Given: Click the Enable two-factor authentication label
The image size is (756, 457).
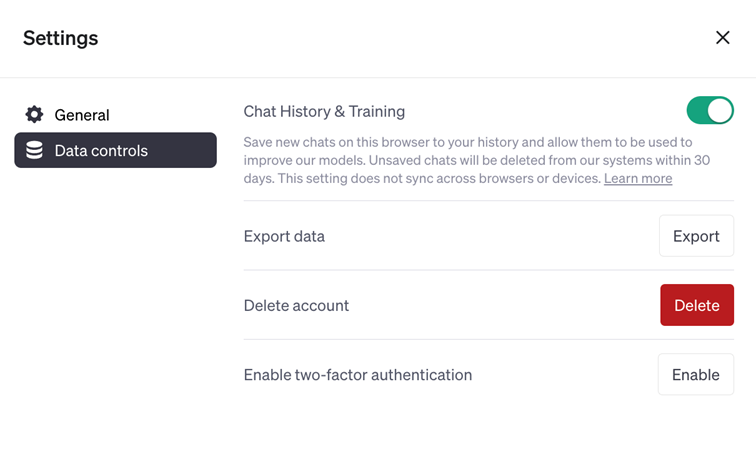Looking at the screenshot, I should click(358, 375).
